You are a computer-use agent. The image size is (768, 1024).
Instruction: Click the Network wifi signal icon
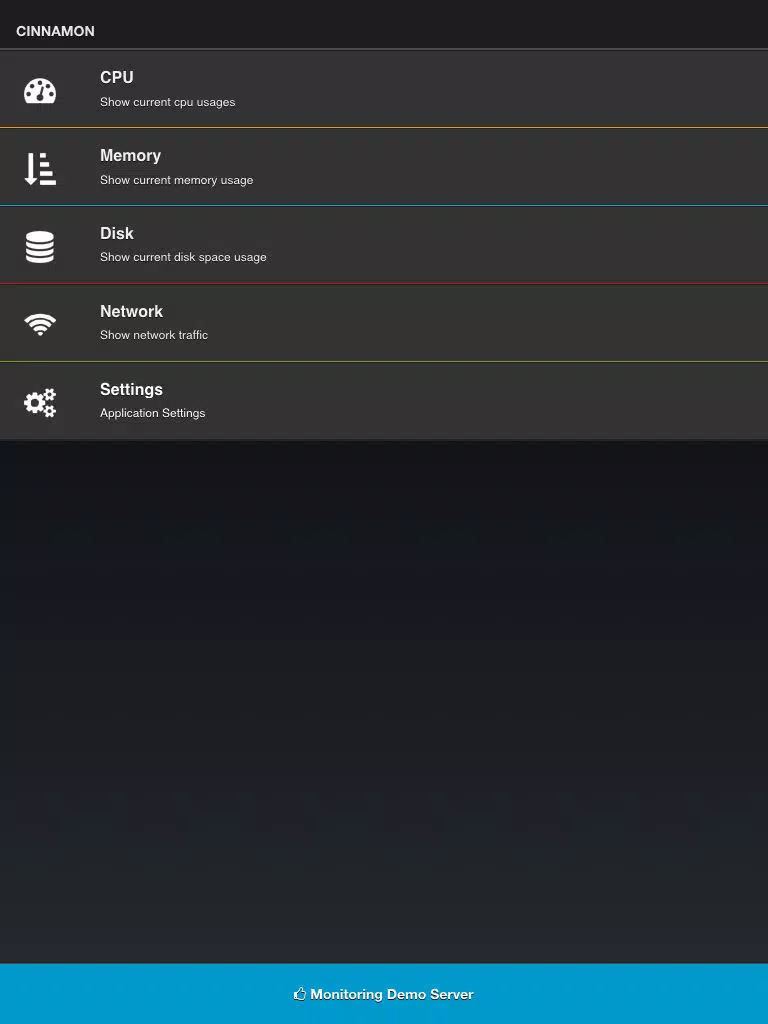(x=40, y=324)
